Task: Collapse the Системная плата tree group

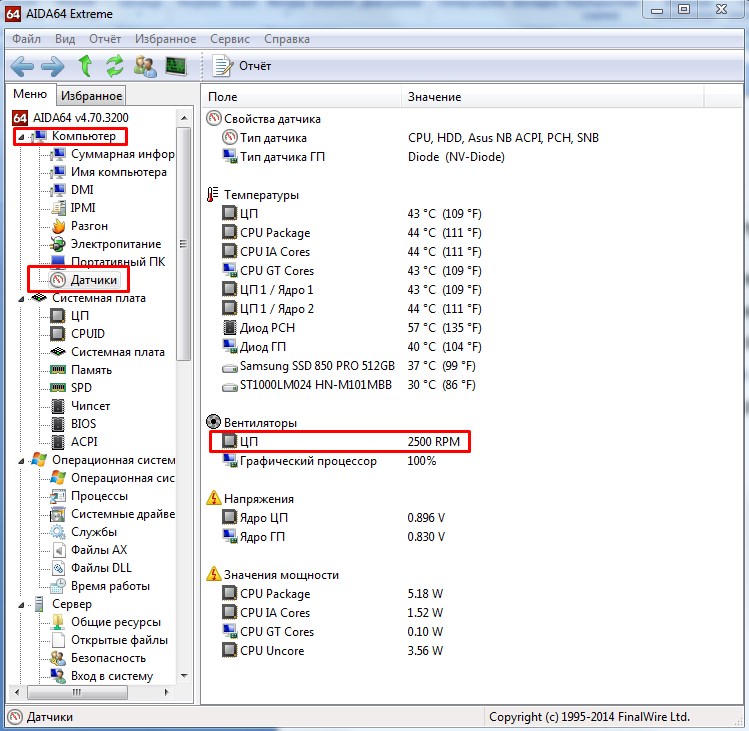Action: click(x=21, y=299)
